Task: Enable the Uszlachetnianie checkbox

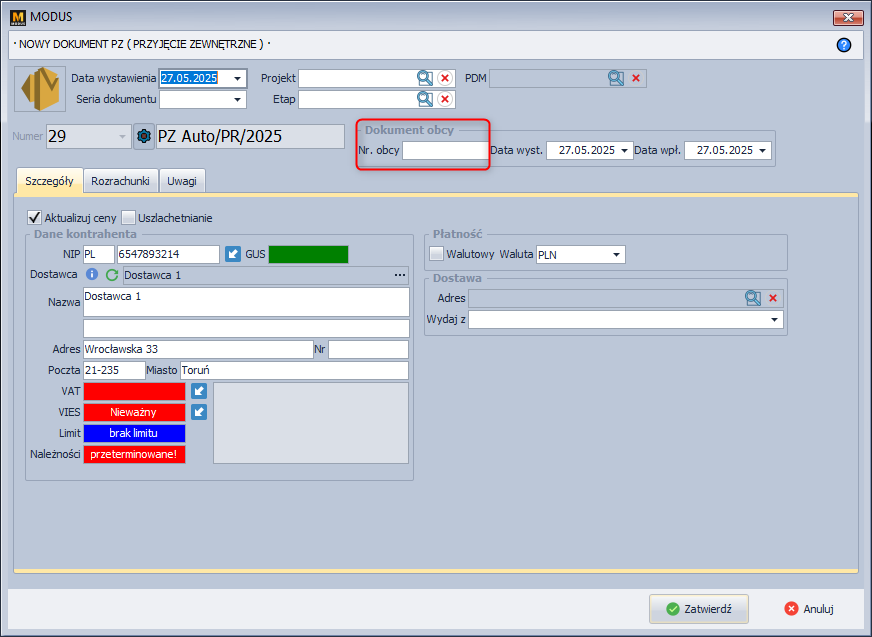Action: [128, 217]
